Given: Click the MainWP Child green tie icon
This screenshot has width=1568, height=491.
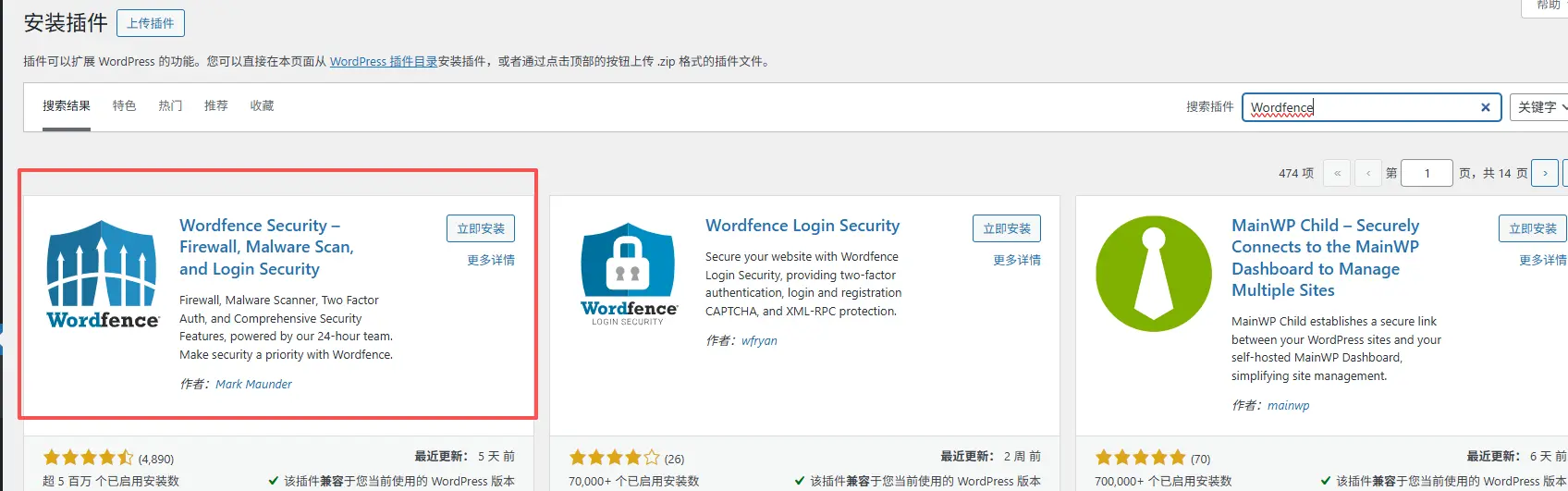Looking at the screenshot, I should 1154,274.
